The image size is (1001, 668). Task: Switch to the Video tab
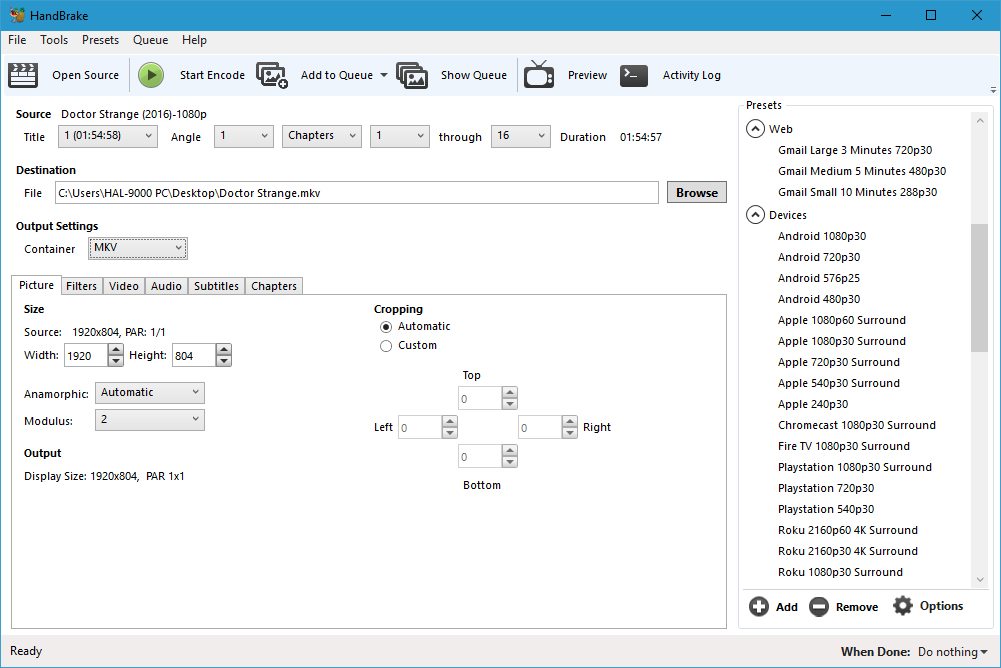point(124,286)
